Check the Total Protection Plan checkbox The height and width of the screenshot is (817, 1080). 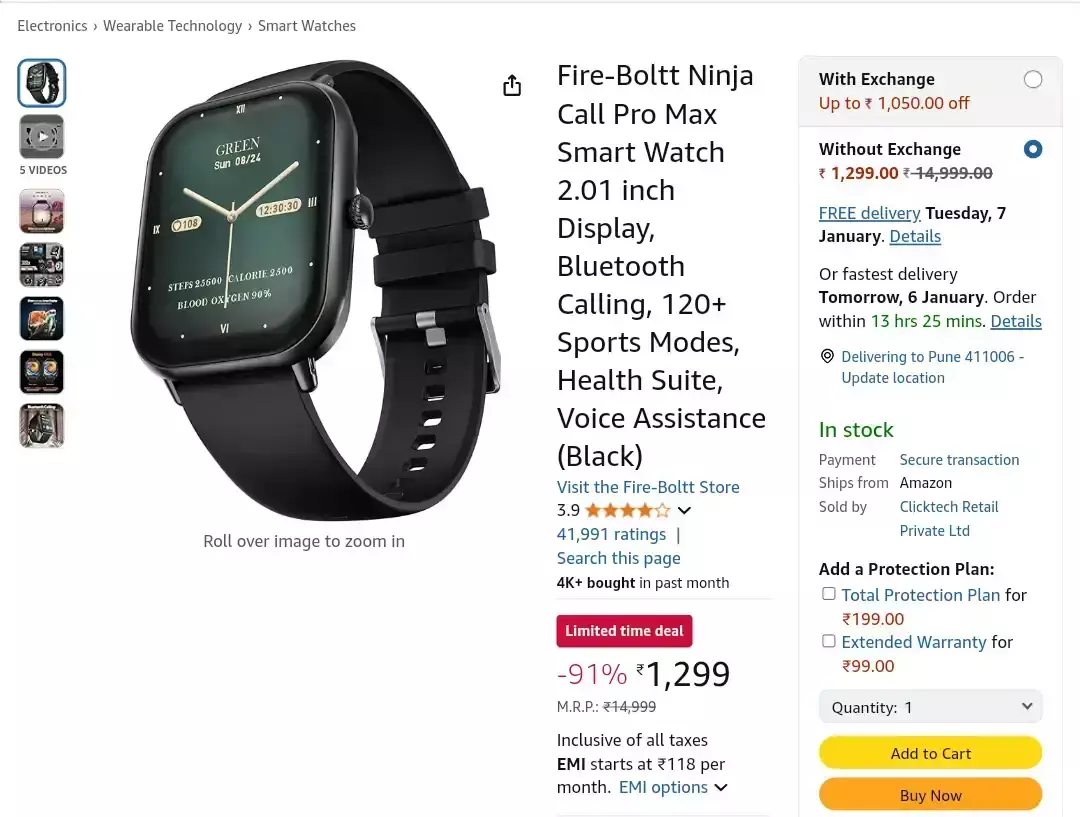tap(829, 594)
